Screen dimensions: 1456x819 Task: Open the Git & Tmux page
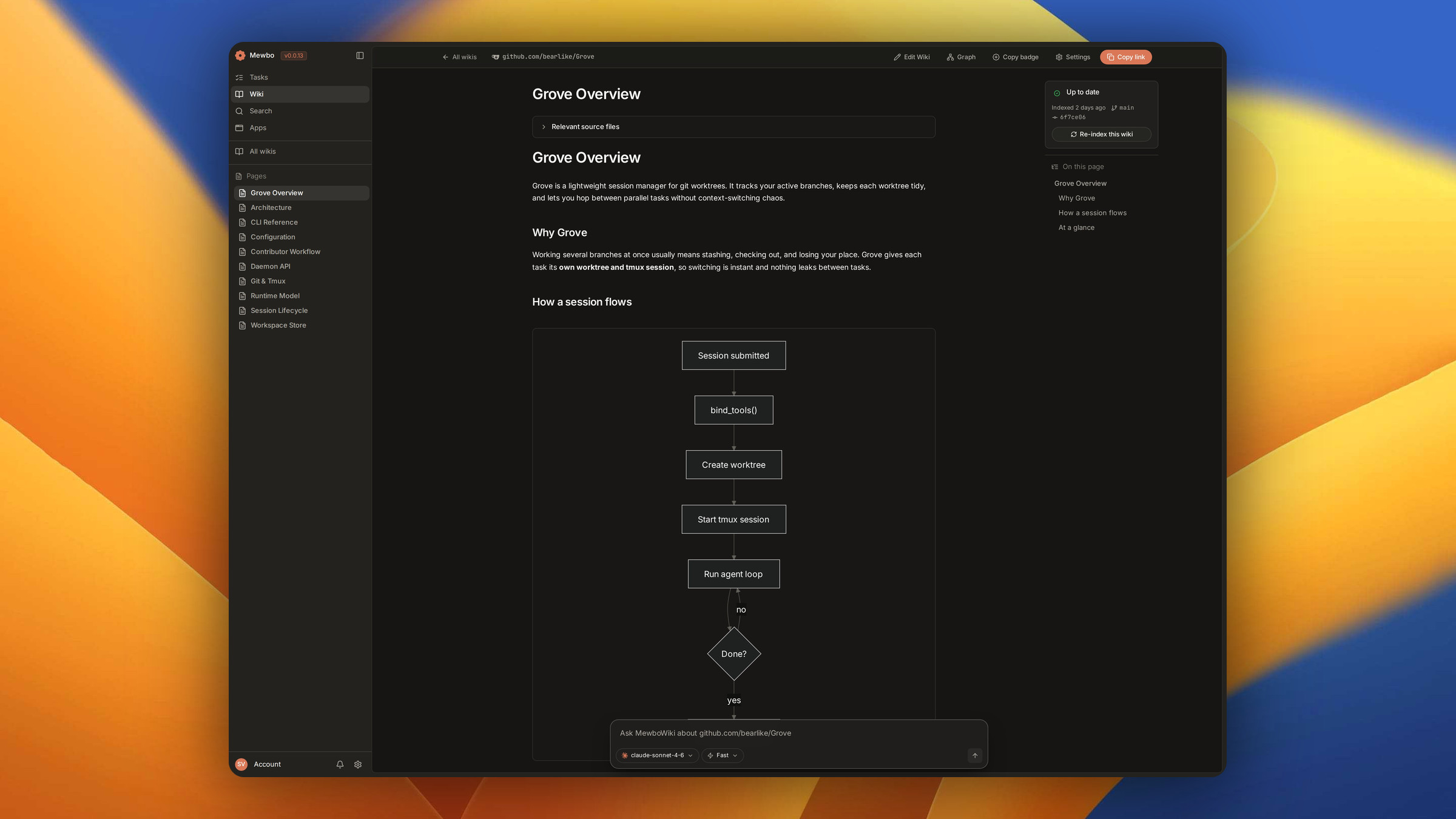(x=302, y=281)
